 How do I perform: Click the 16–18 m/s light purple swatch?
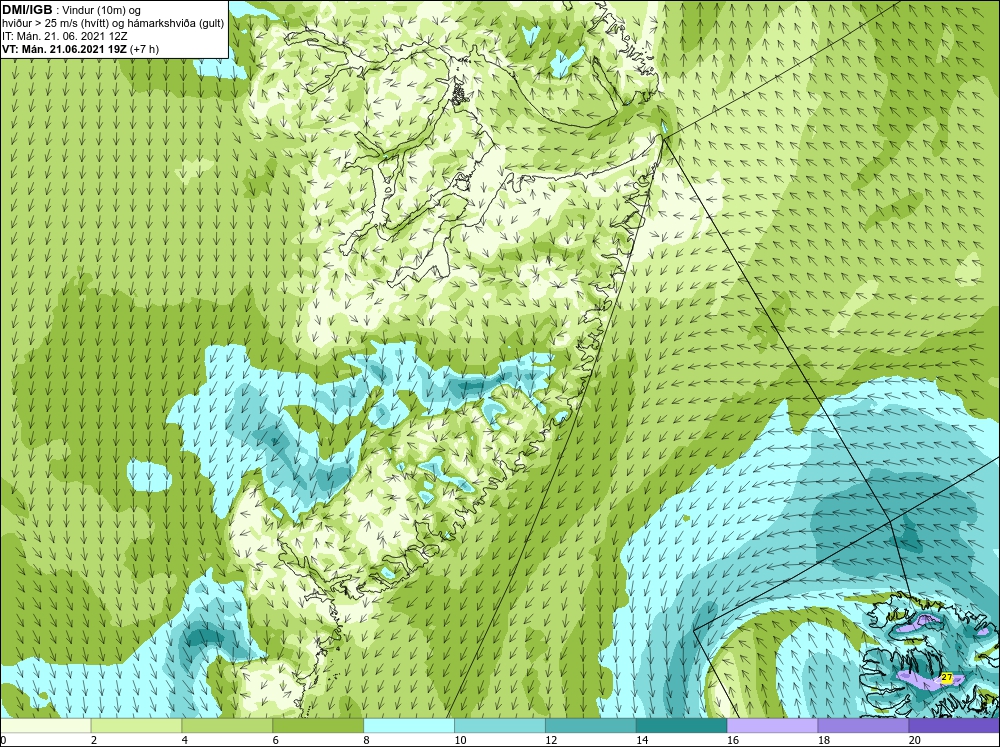click(x=772, y=725)
